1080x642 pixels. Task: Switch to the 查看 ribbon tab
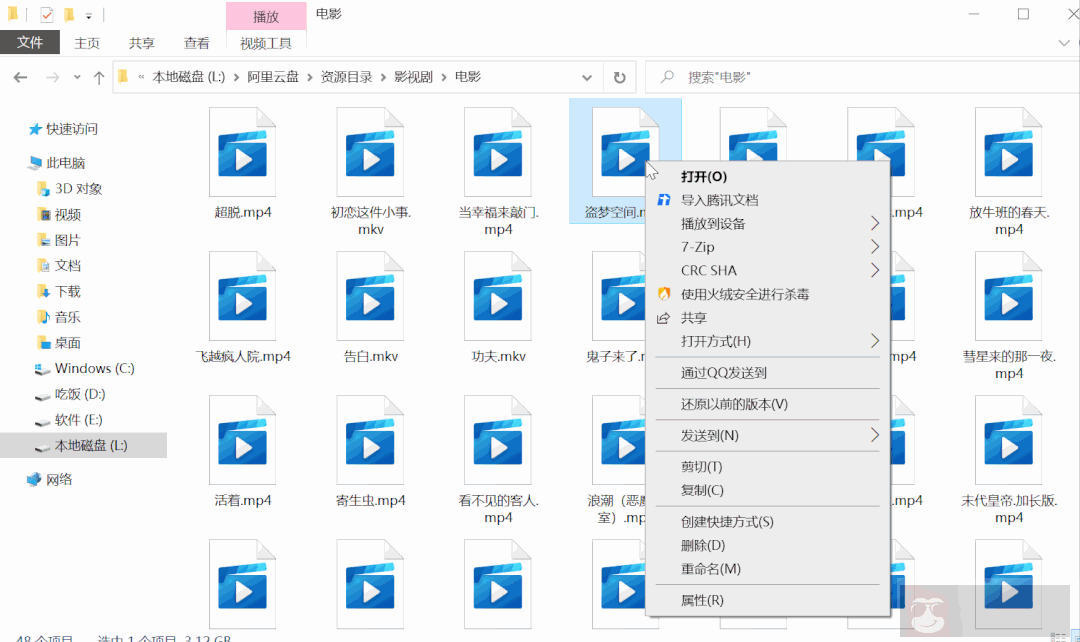pos(196,43)
